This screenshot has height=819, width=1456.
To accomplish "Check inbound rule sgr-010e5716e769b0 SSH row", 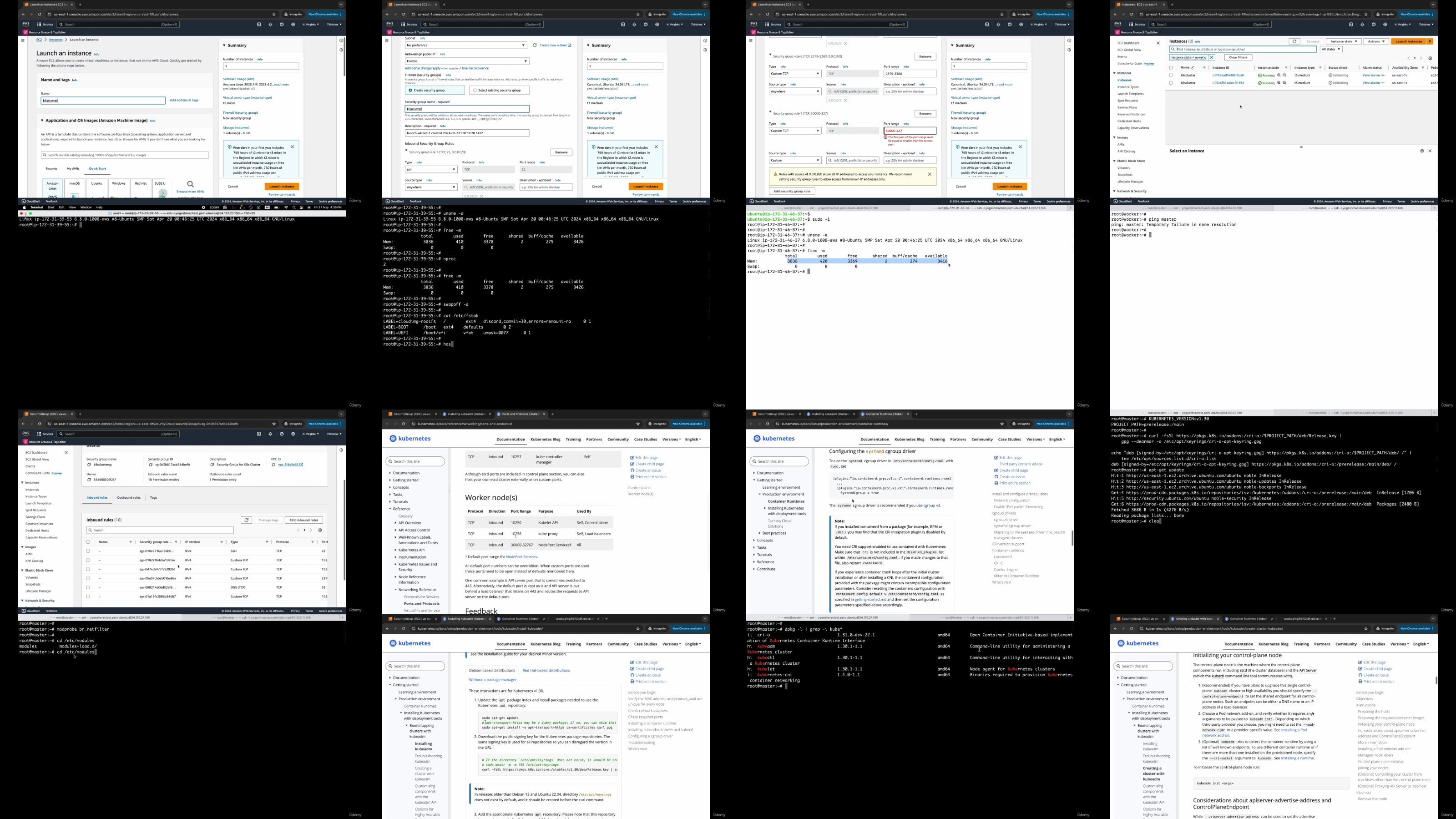I will [88, 551].
